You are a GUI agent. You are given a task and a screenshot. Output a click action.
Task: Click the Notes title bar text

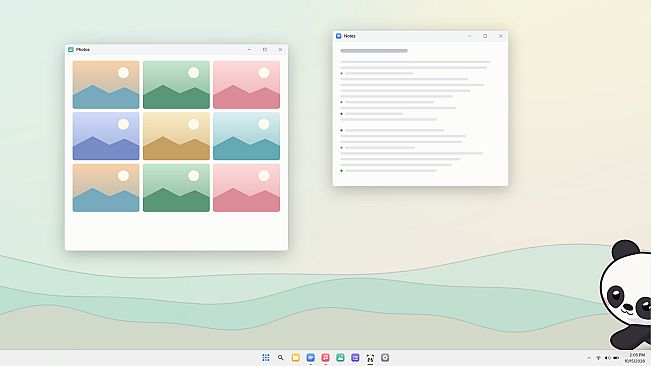point(350,36)
